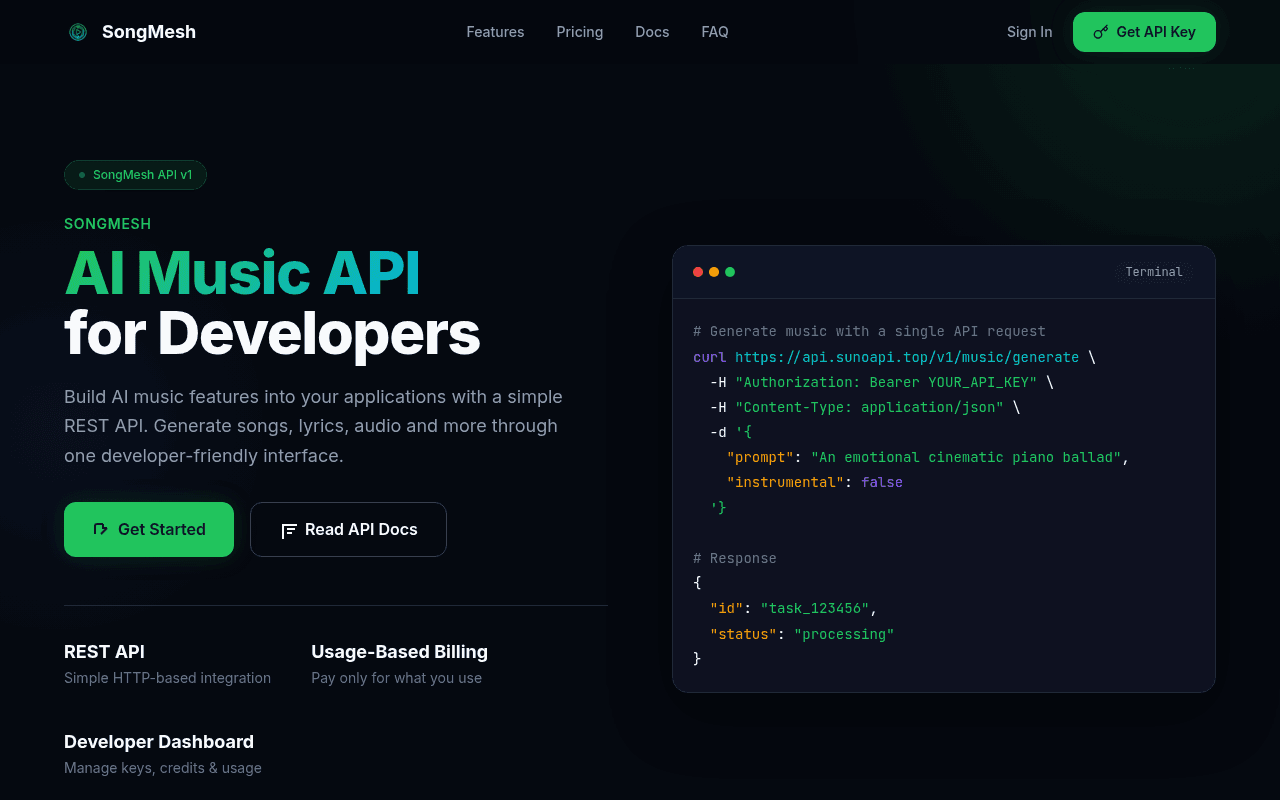Viewport: 1280px width, 800px height.
Task: Click the "# Generate music" comment line
Action: 869,331
